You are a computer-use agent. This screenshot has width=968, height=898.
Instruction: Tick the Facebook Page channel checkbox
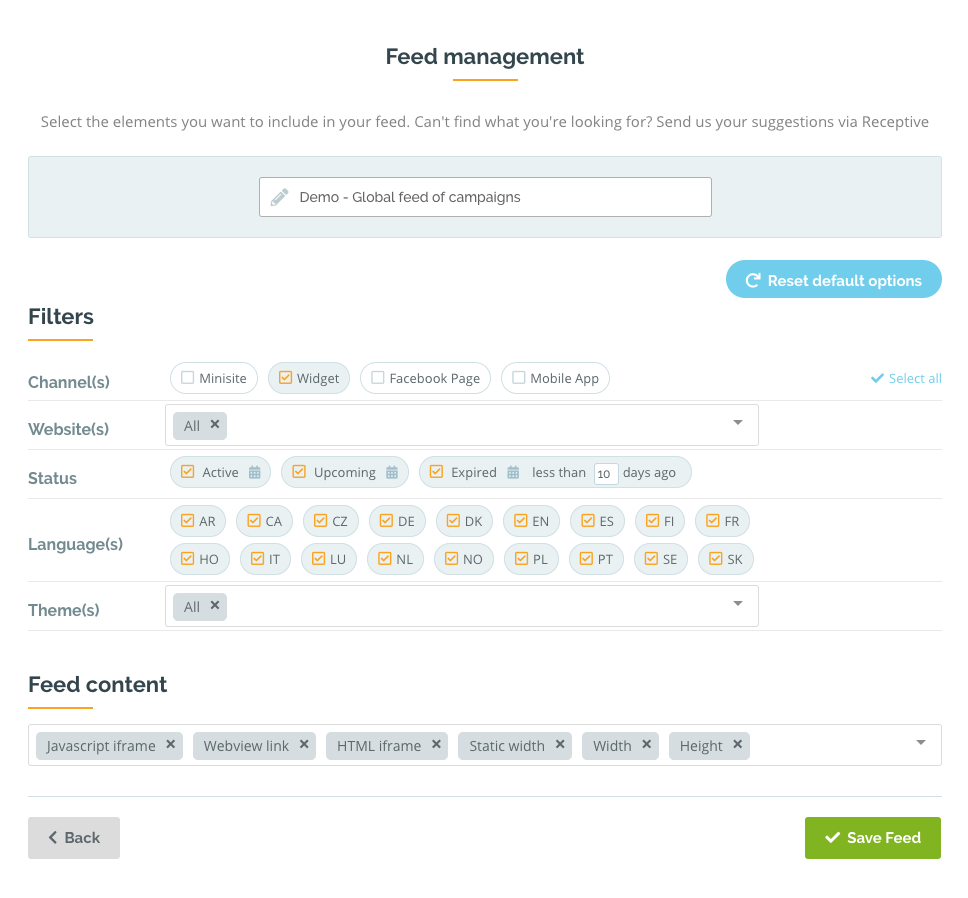click(x=377, y=378)
